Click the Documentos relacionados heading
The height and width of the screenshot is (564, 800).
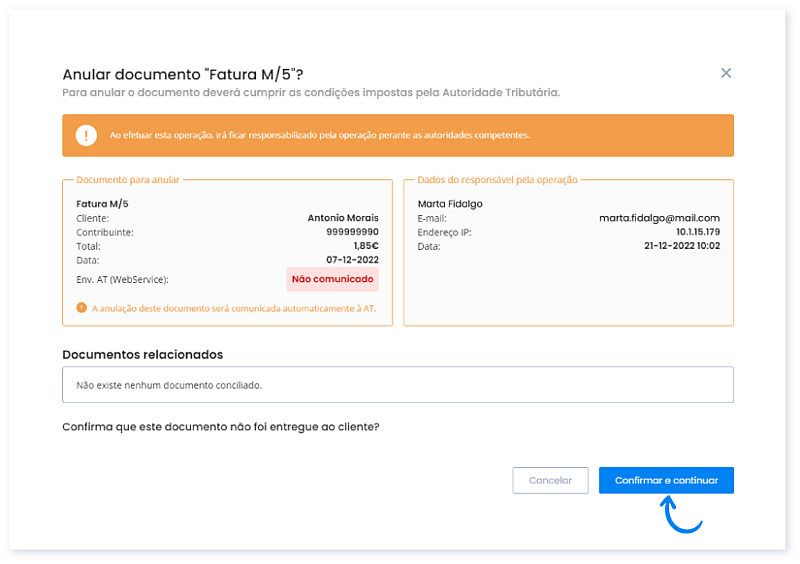[142, 354]
